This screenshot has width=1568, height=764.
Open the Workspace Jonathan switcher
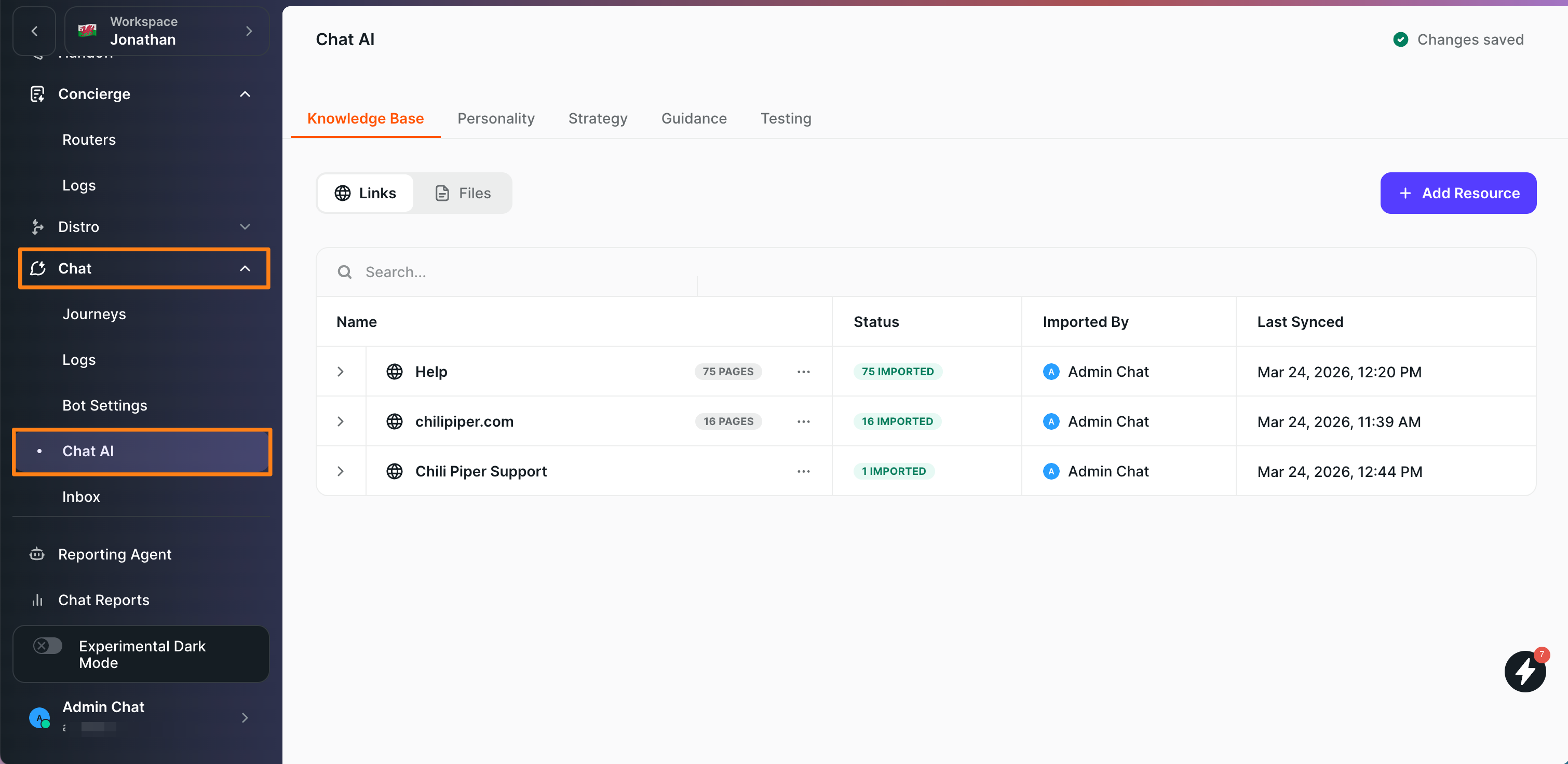166,31
